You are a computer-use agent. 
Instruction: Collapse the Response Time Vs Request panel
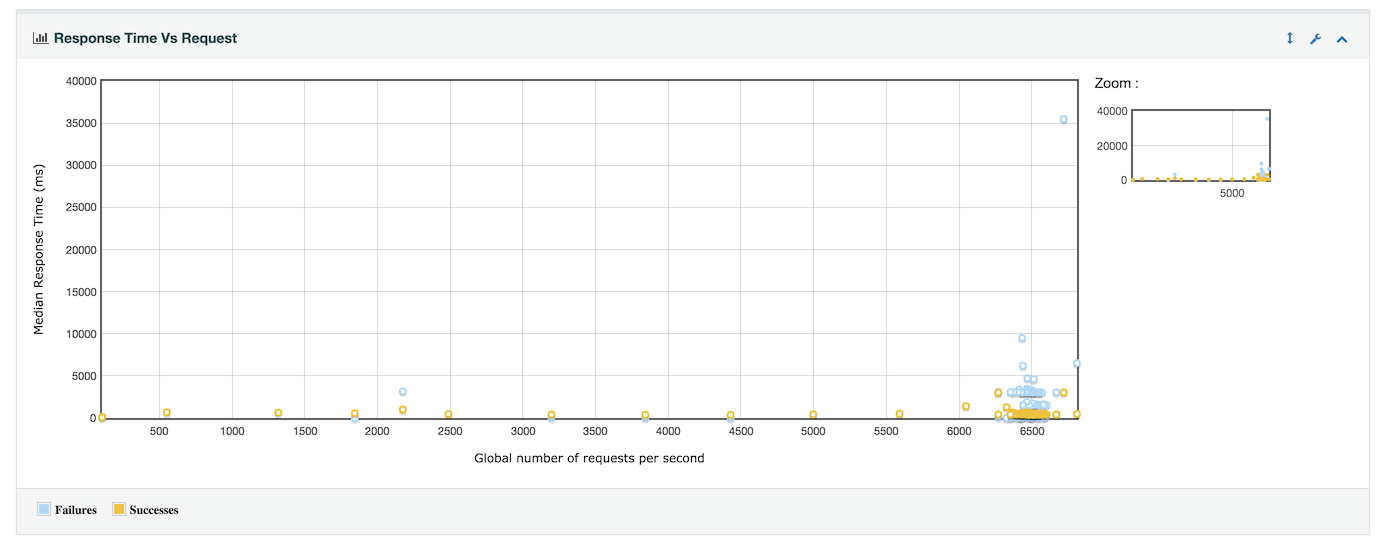[x=1342, y=39]
